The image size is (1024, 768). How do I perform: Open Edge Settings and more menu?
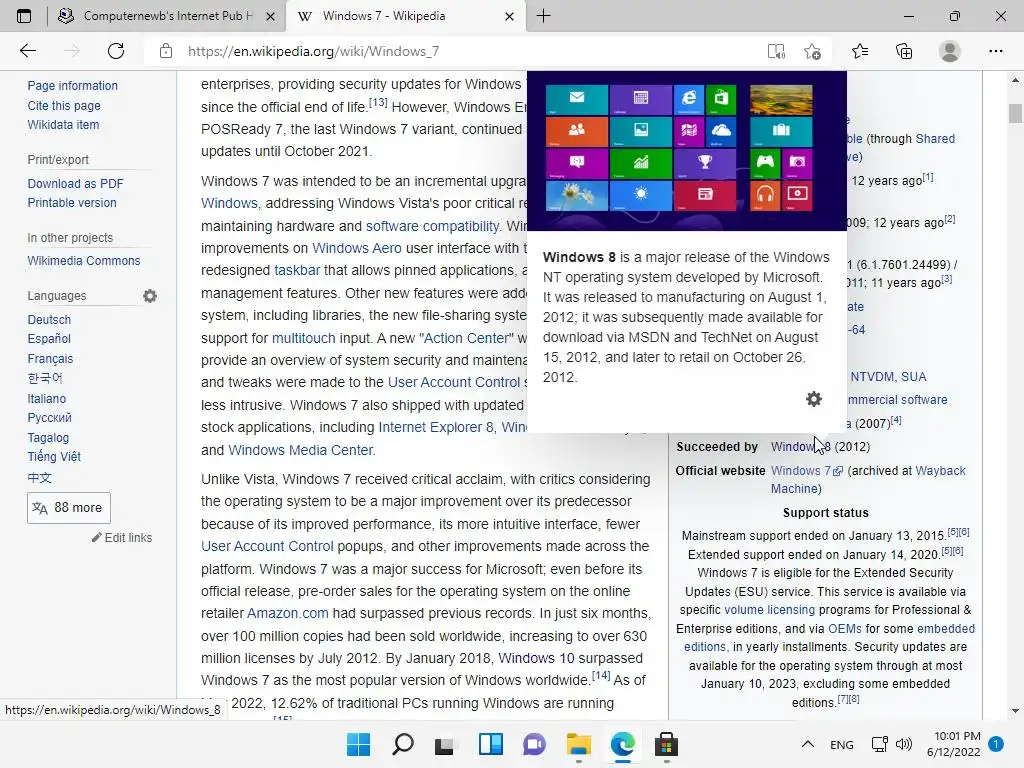[995, 51]
